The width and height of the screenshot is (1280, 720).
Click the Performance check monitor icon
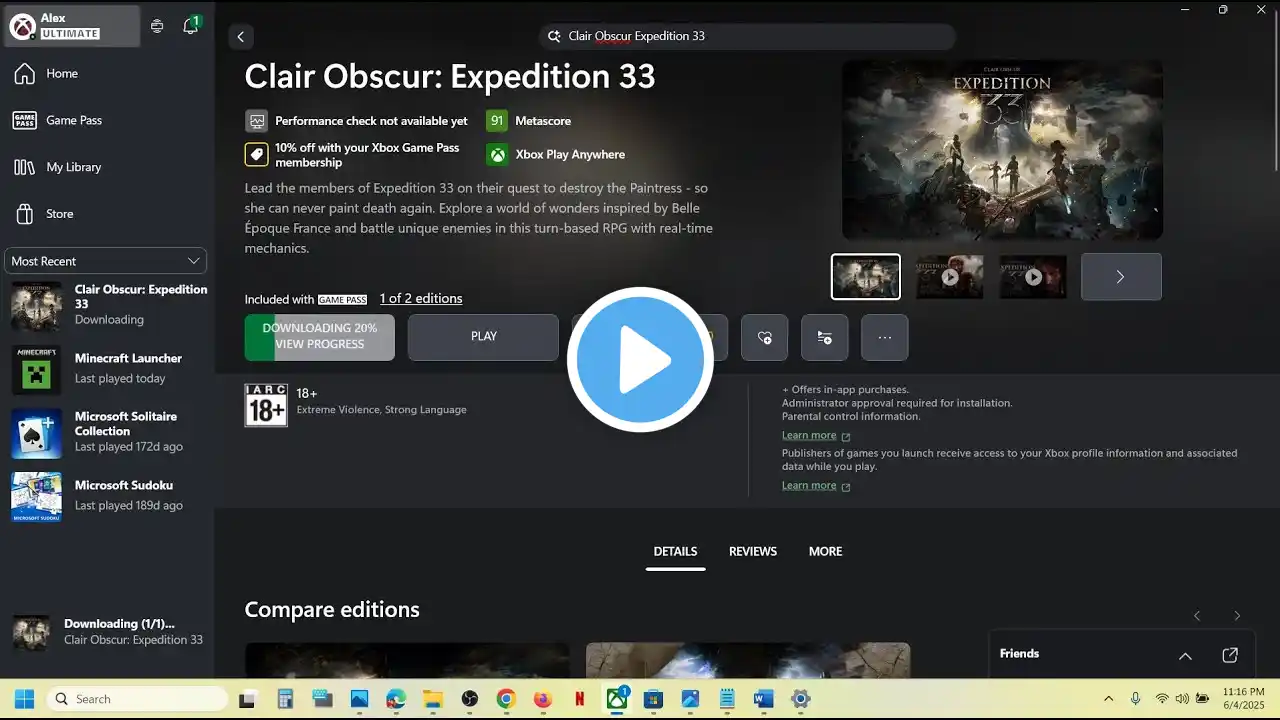257,121
